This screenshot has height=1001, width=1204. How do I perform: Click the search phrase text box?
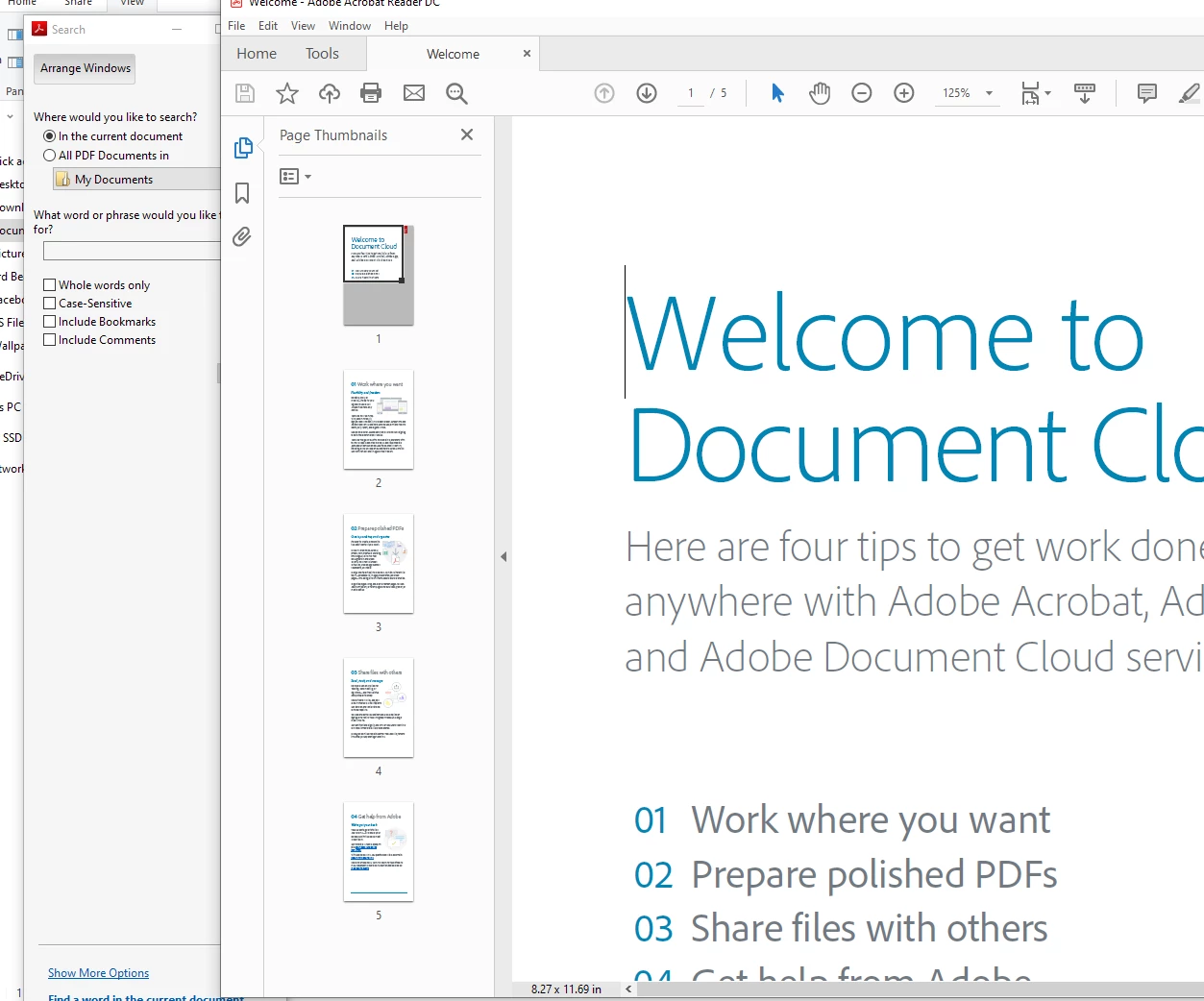132,252
